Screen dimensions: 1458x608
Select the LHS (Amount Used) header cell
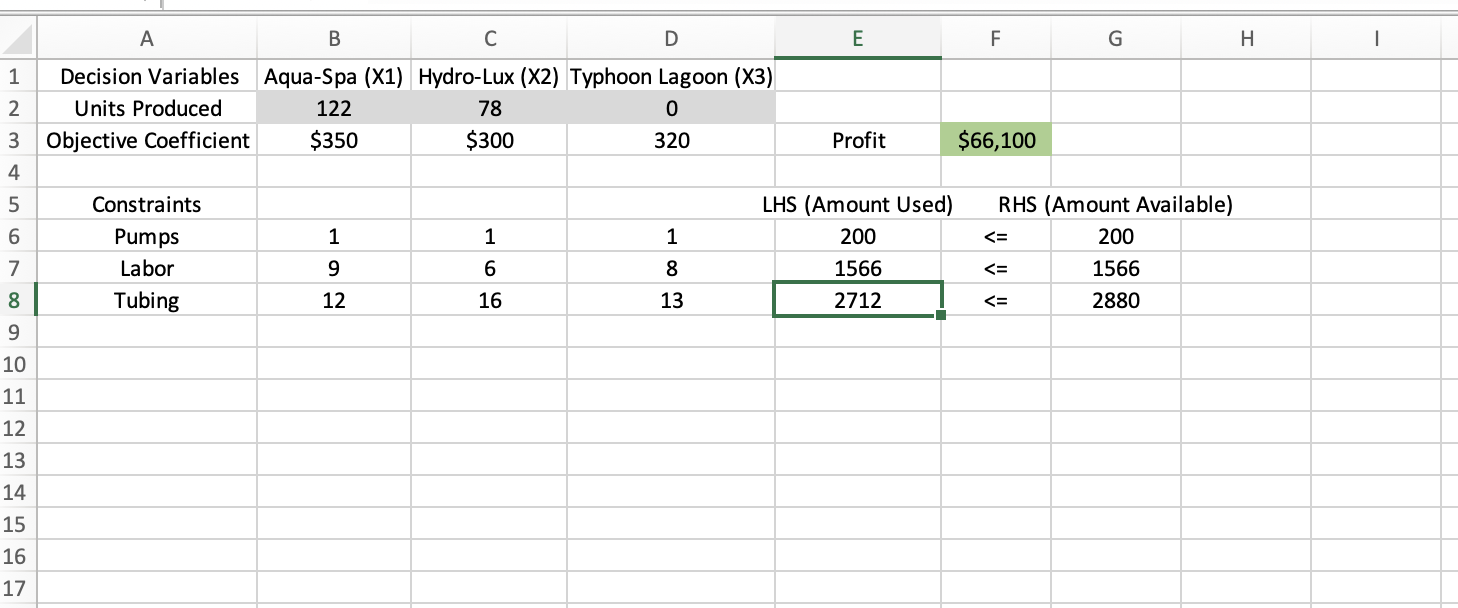857,204
